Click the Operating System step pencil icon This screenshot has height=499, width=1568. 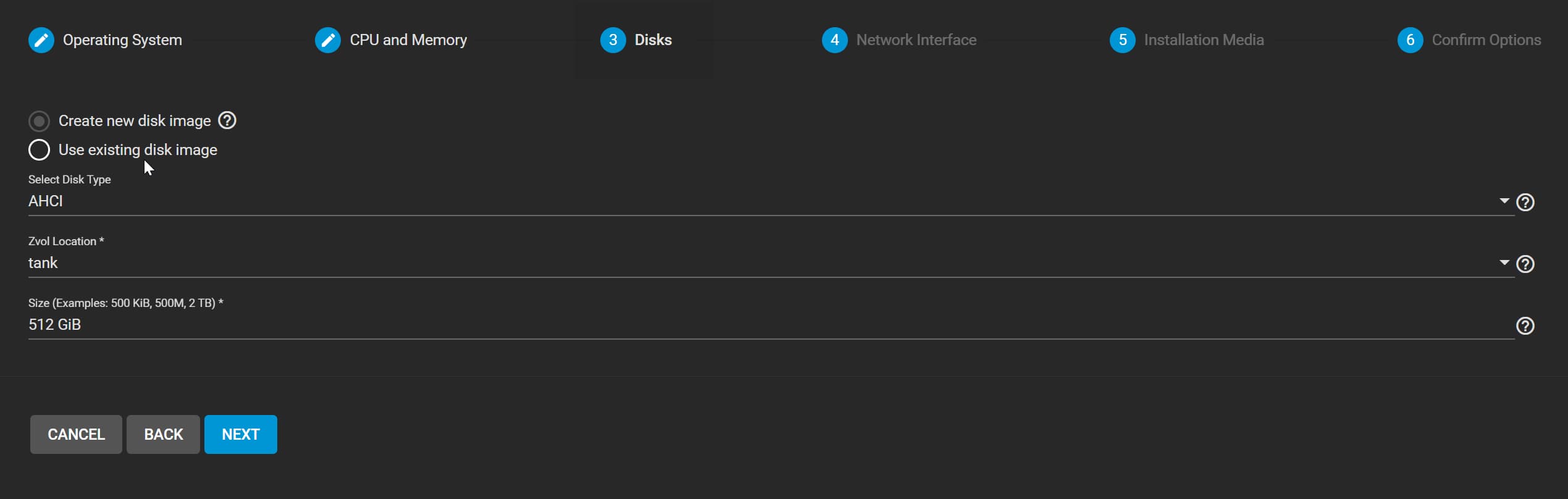click(x=41, y=40)
